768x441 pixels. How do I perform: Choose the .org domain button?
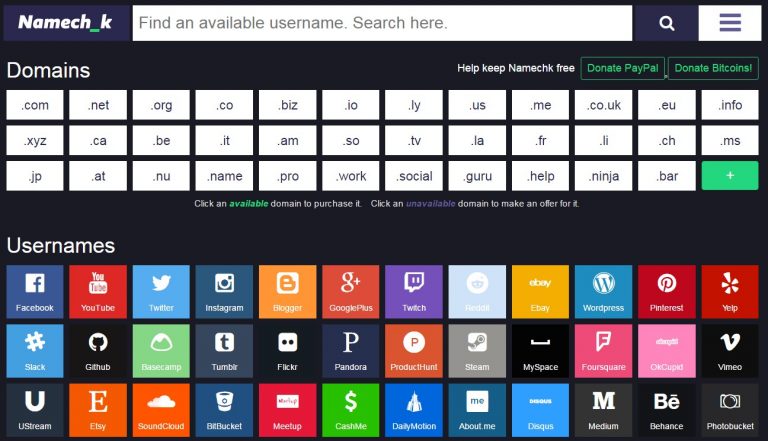(x=161, y=105)
